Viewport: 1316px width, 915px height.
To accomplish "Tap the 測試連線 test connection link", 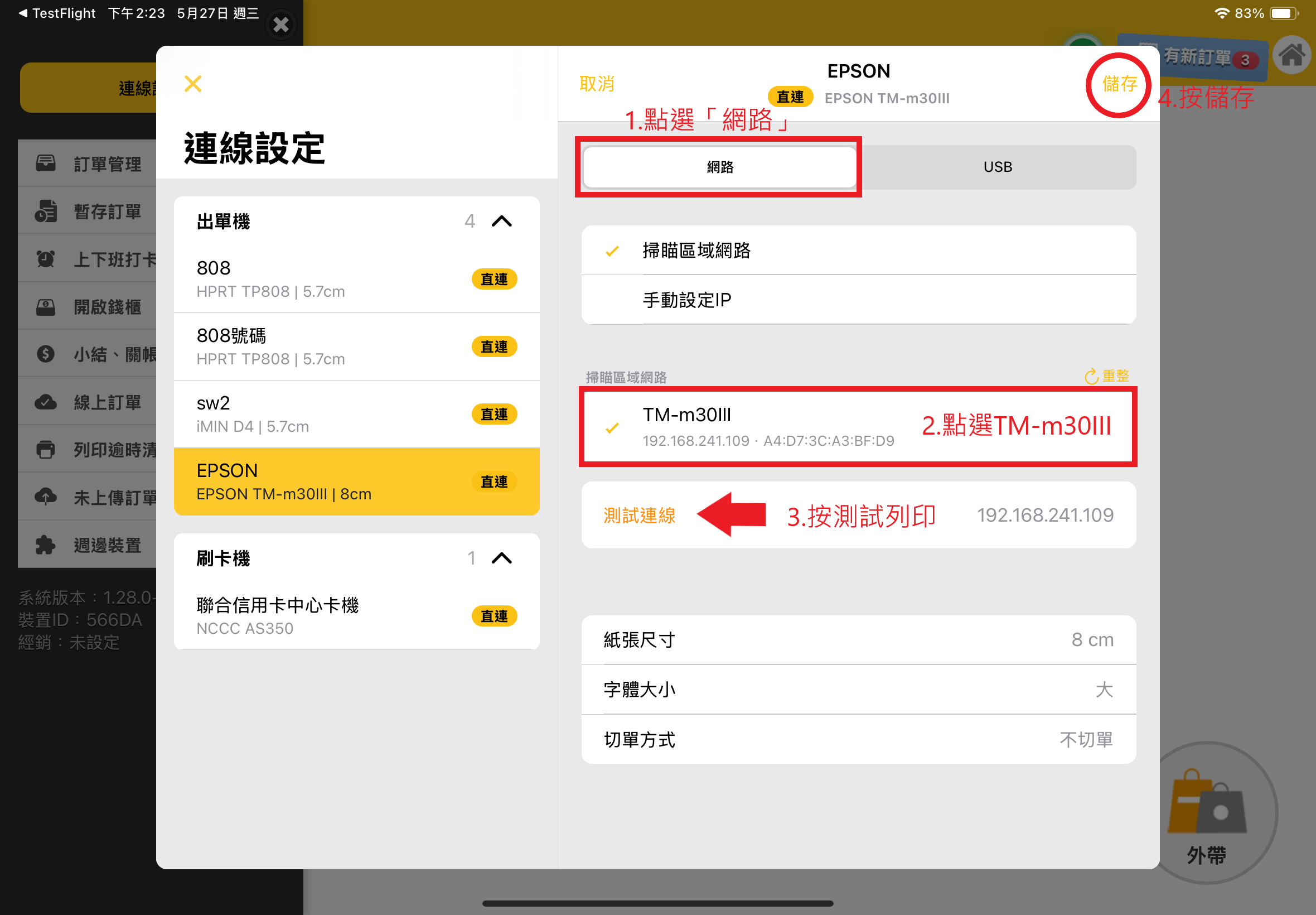I will click(640, 516).
